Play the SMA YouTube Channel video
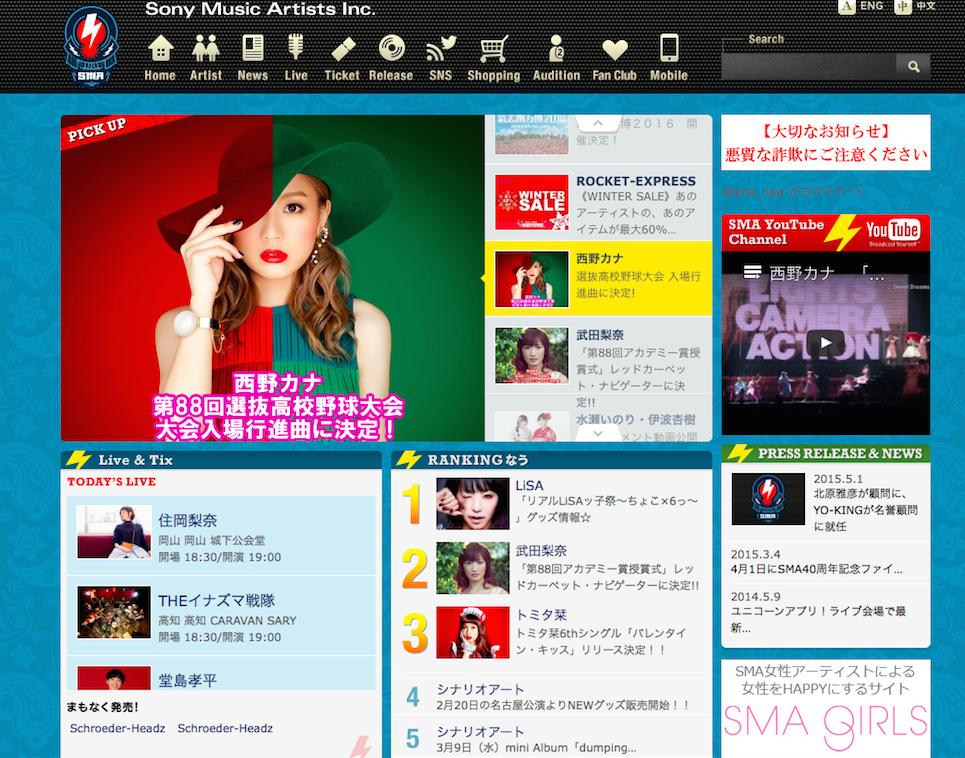 click(826, 343)
